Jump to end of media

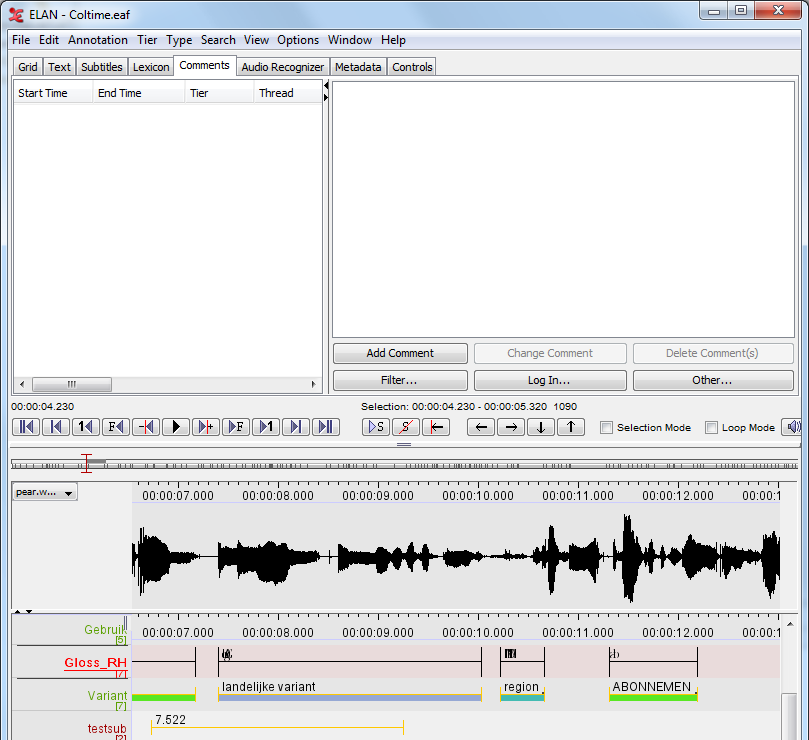[x=326, y=427]
